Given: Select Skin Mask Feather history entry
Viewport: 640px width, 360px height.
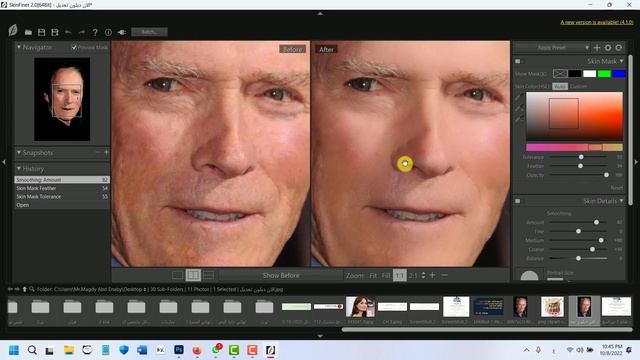Looking at the screenshot, I should click(62, 188).
